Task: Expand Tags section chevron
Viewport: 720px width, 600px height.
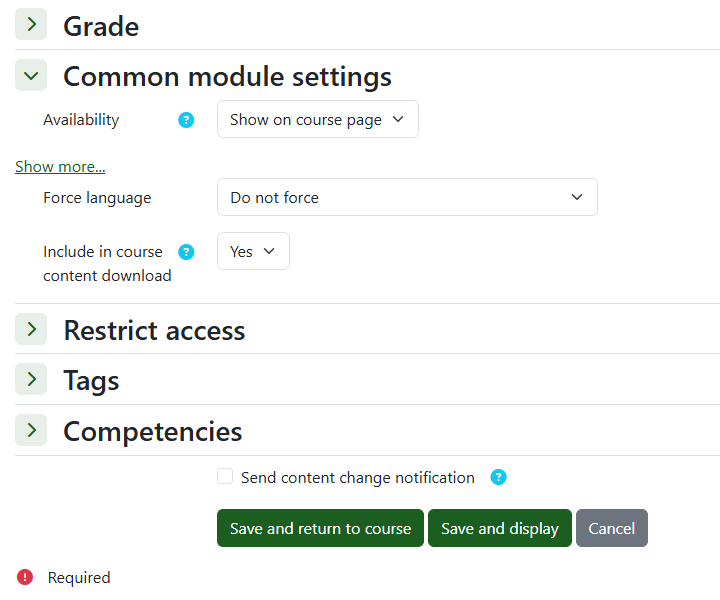Action: tap(31, 380)
